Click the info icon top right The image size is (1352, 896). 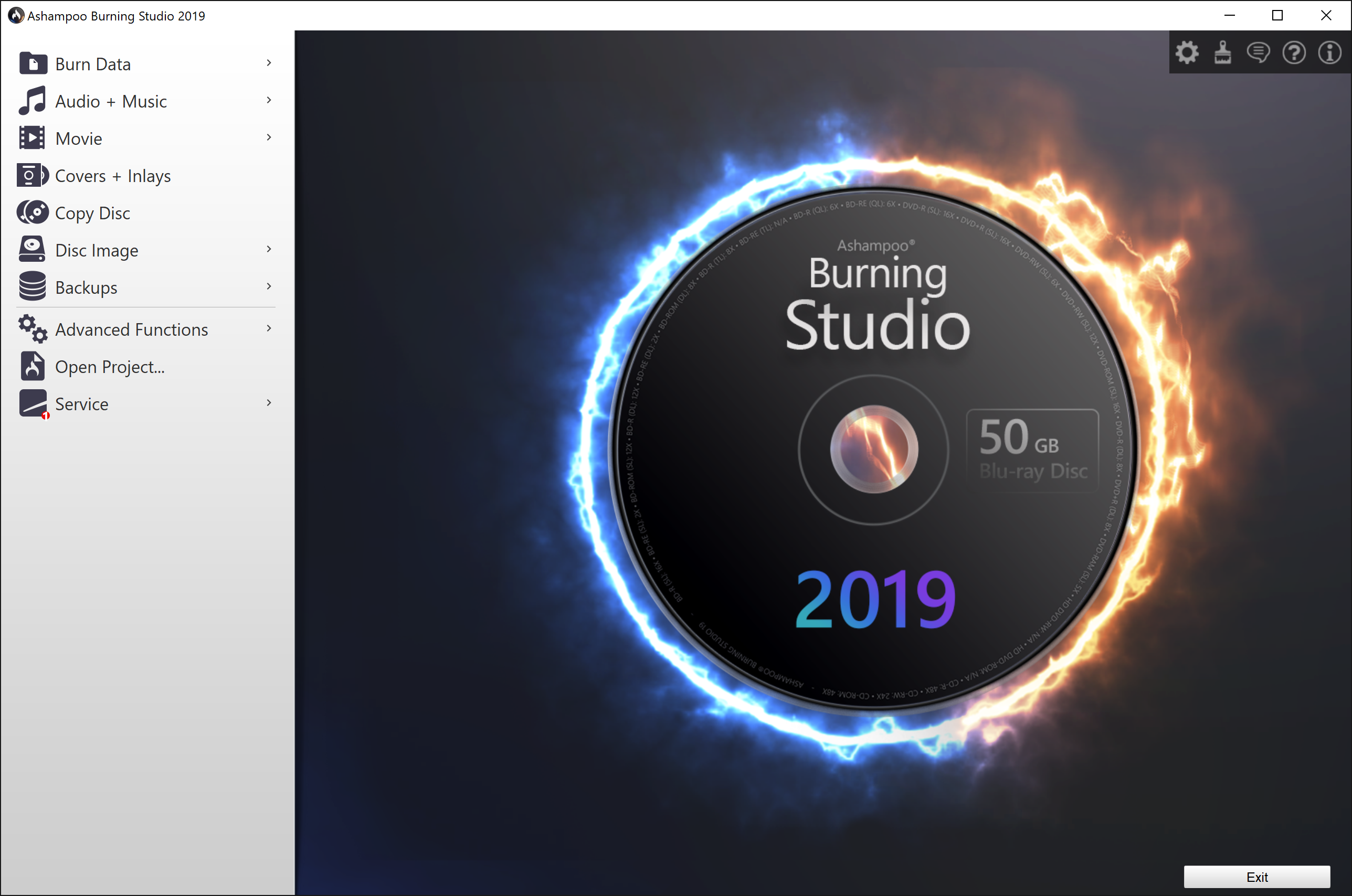click(x=1330, y=53)
